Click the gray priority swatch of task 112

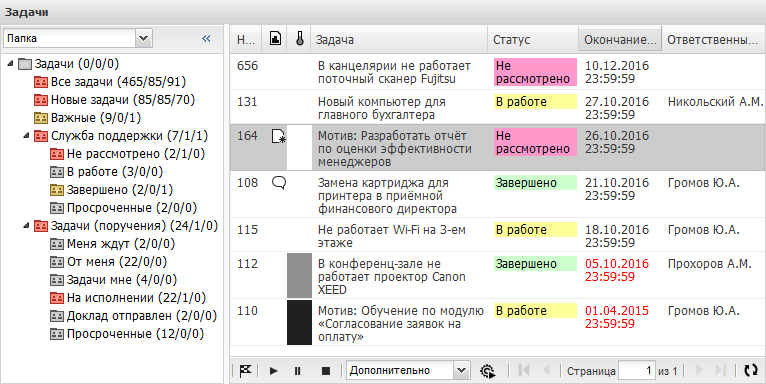[299, 276]
